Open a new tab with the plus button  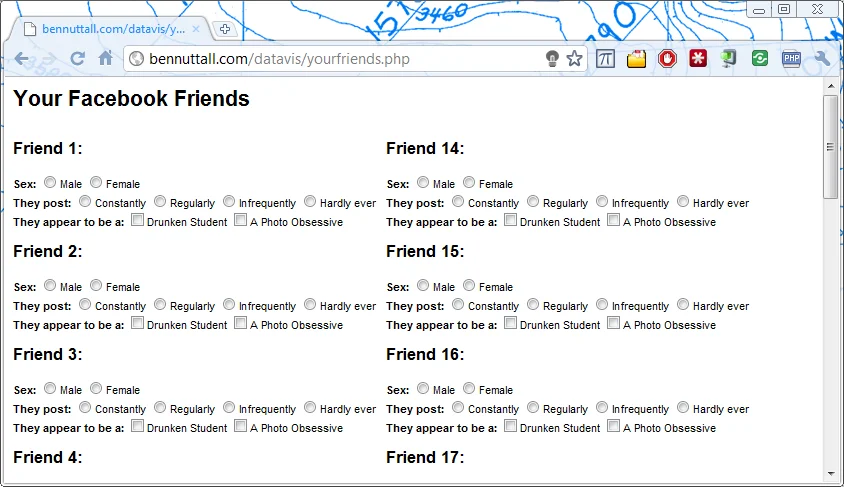[225, 29]
